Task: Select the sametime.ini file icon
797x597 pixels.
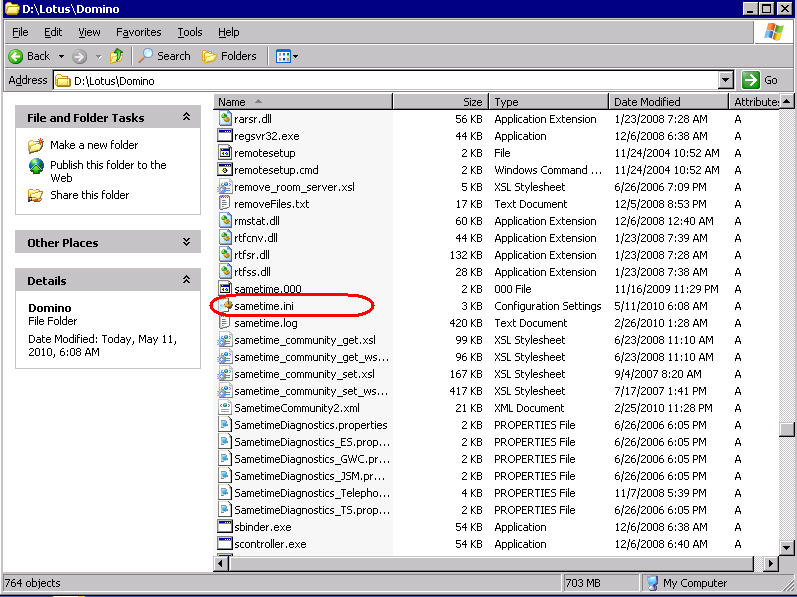Action: [x=225, y=306]
